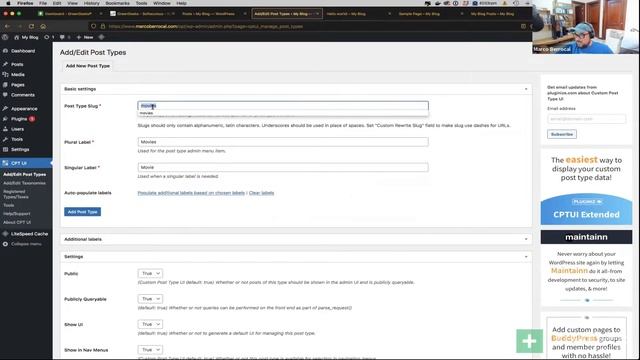Select the movies autocomplete suggestion
The image size is (640, 360).
(283, 113)
